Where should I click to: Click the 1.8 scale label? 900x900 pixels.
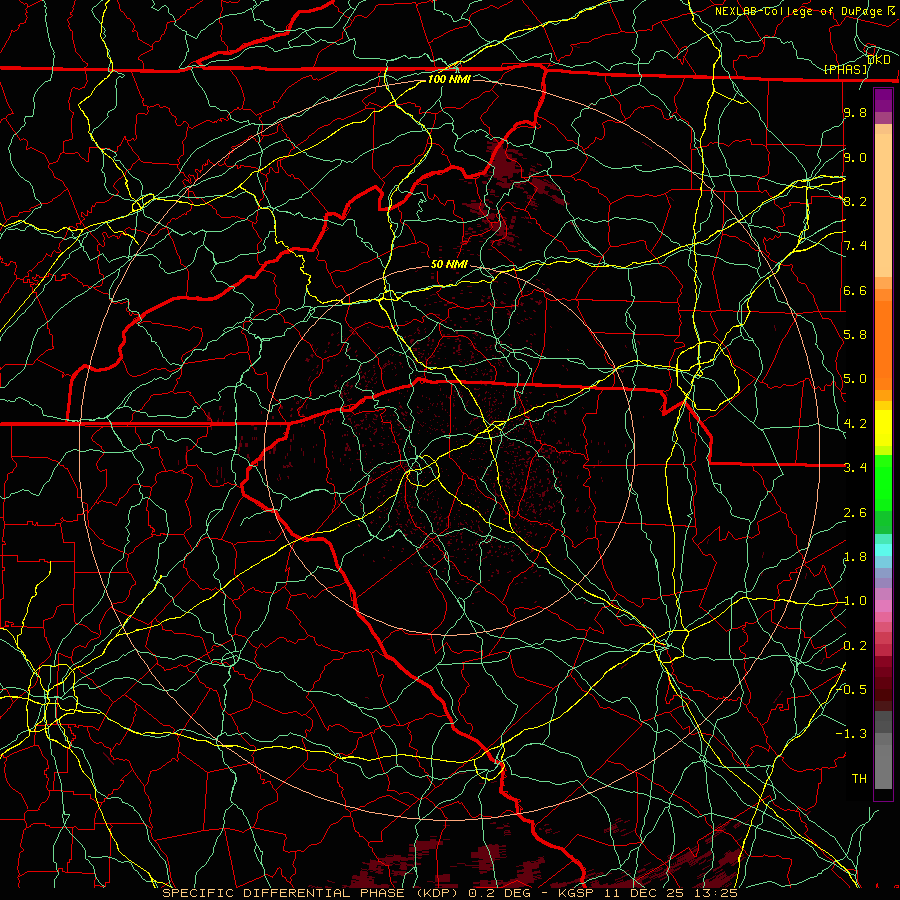click(x=855, y=557)
